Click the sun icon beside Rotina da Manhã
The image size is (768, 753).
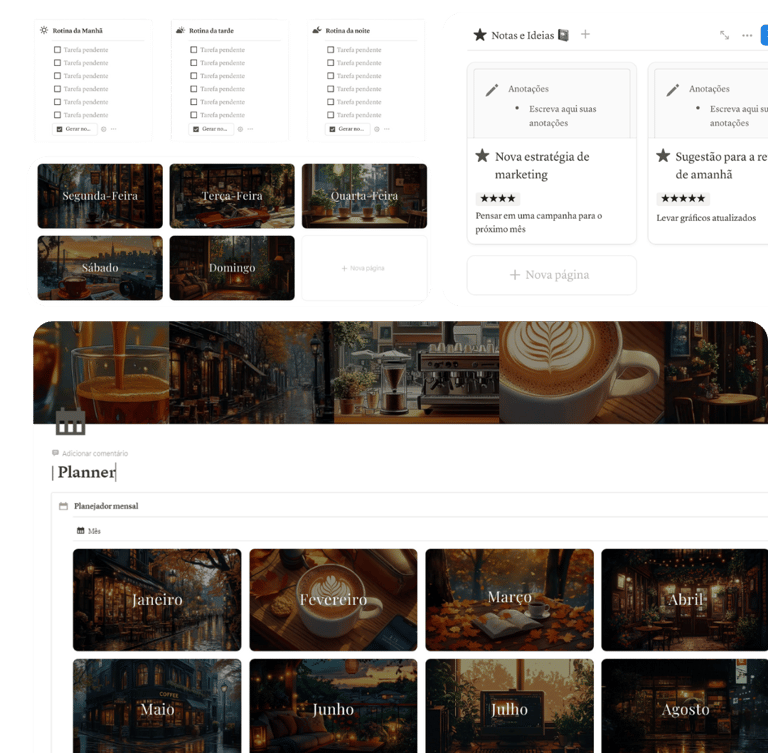pos(44,30)
